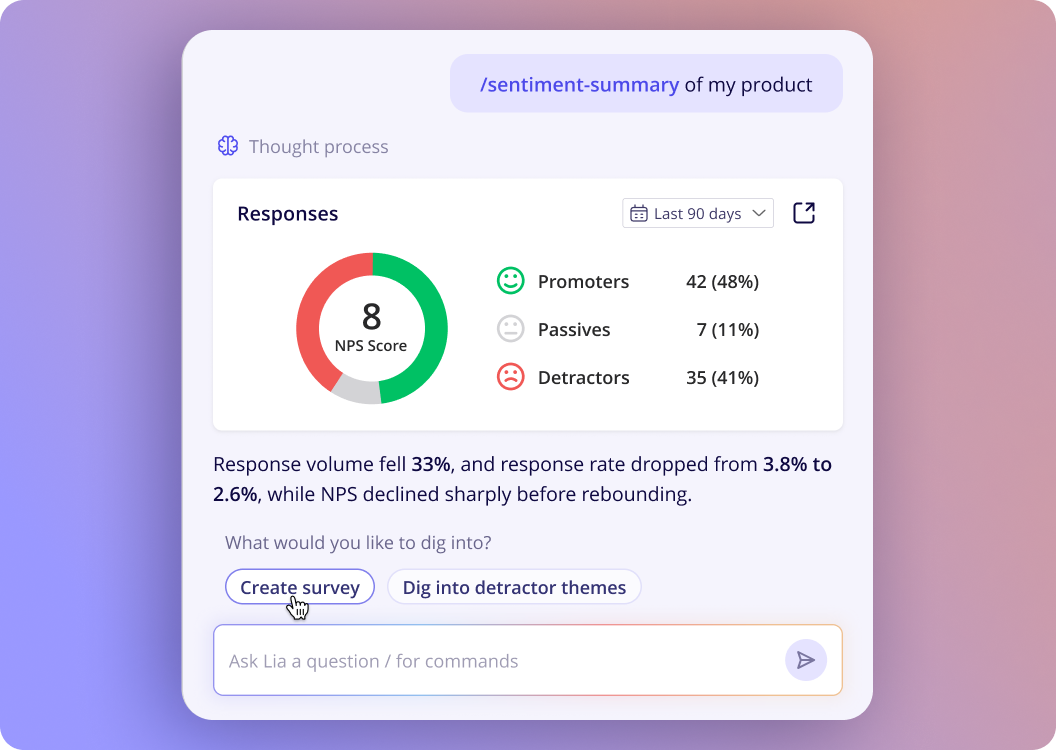Click the bold 33% figure in summary

pos(431,464)
